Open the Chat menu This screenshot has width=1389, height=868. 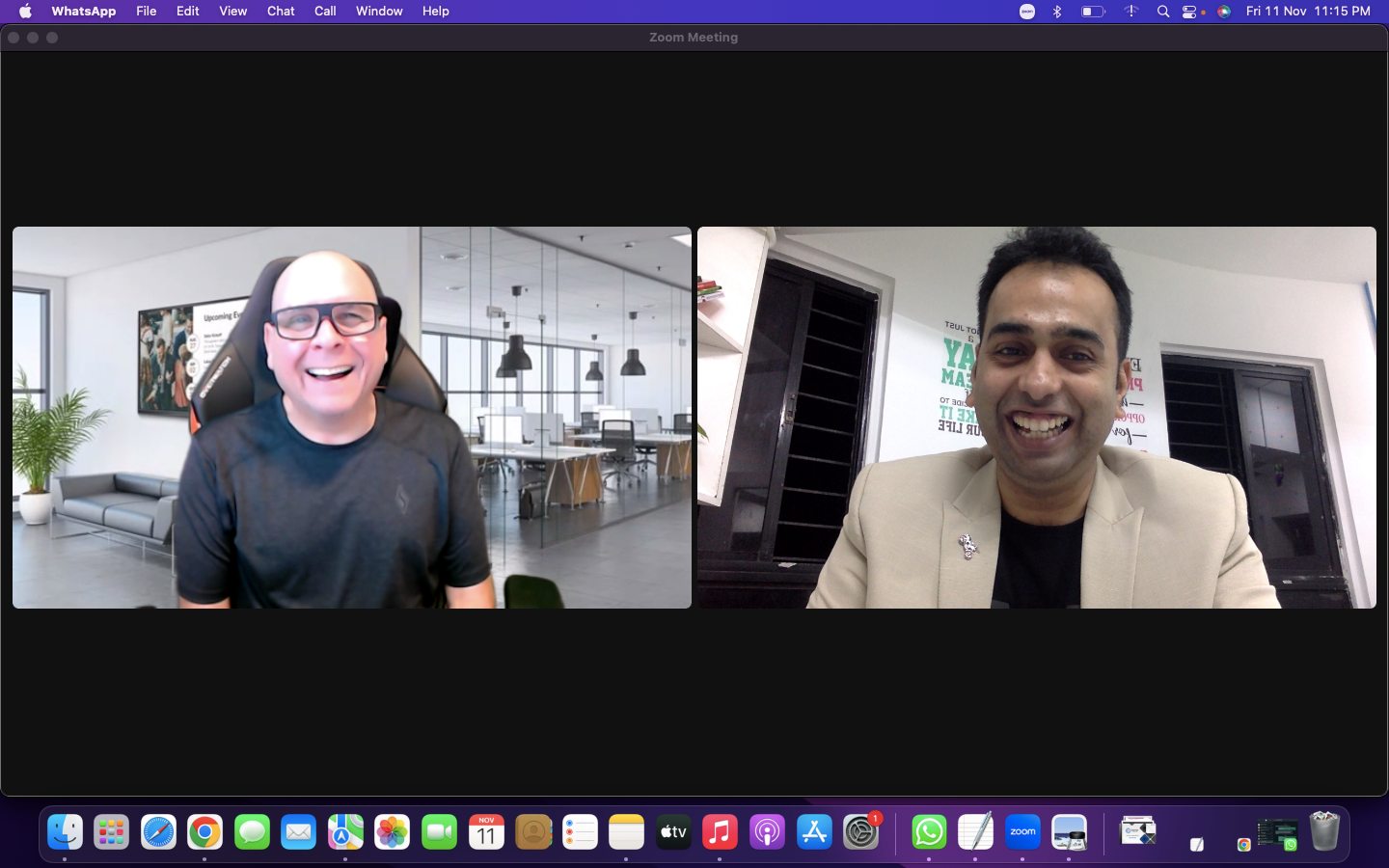click(x=281, y=12)
